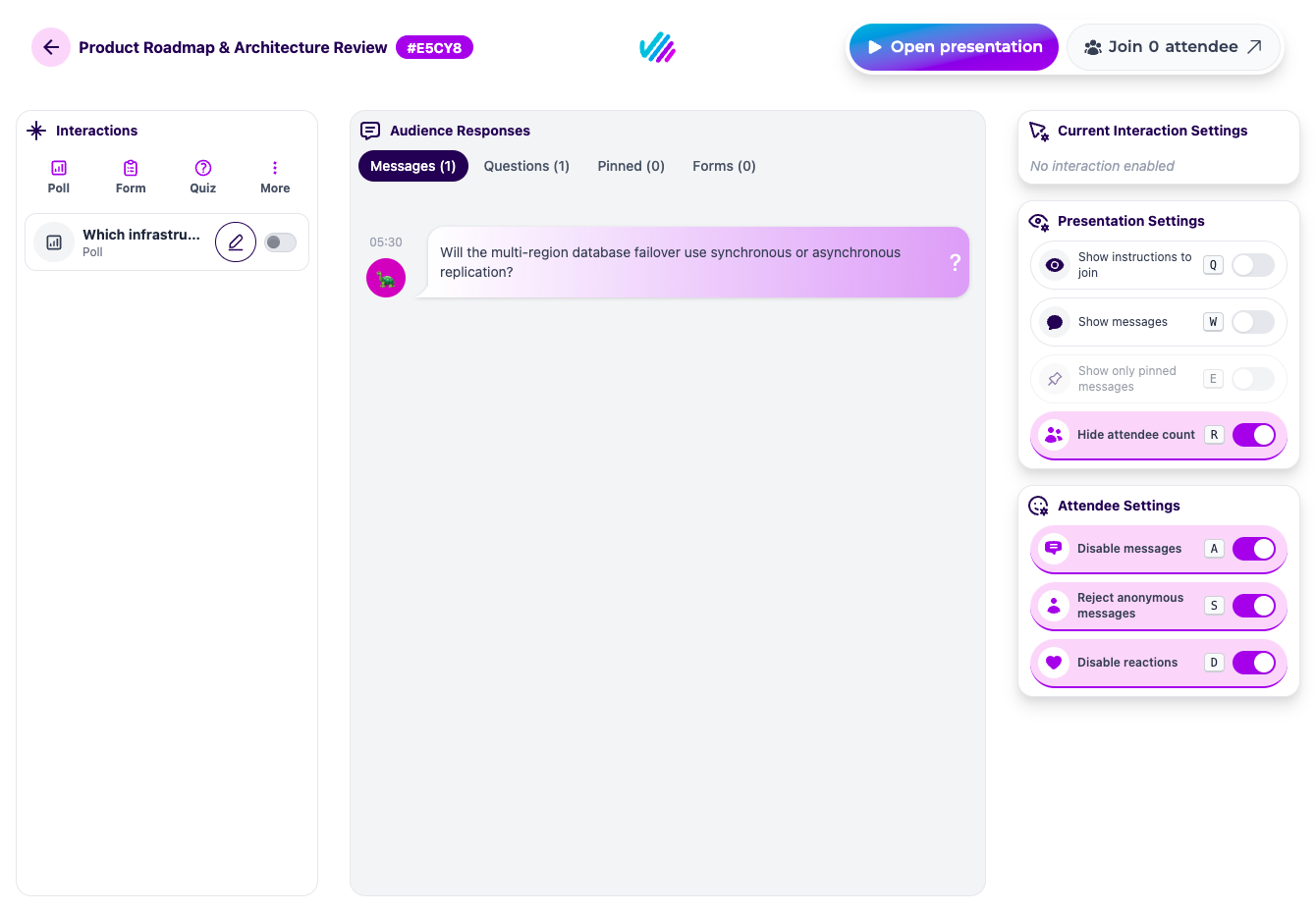This screenshot has height=912, width=1316.
Task: Enable the infrastructure poll toggle
Action: pos(280,242)
